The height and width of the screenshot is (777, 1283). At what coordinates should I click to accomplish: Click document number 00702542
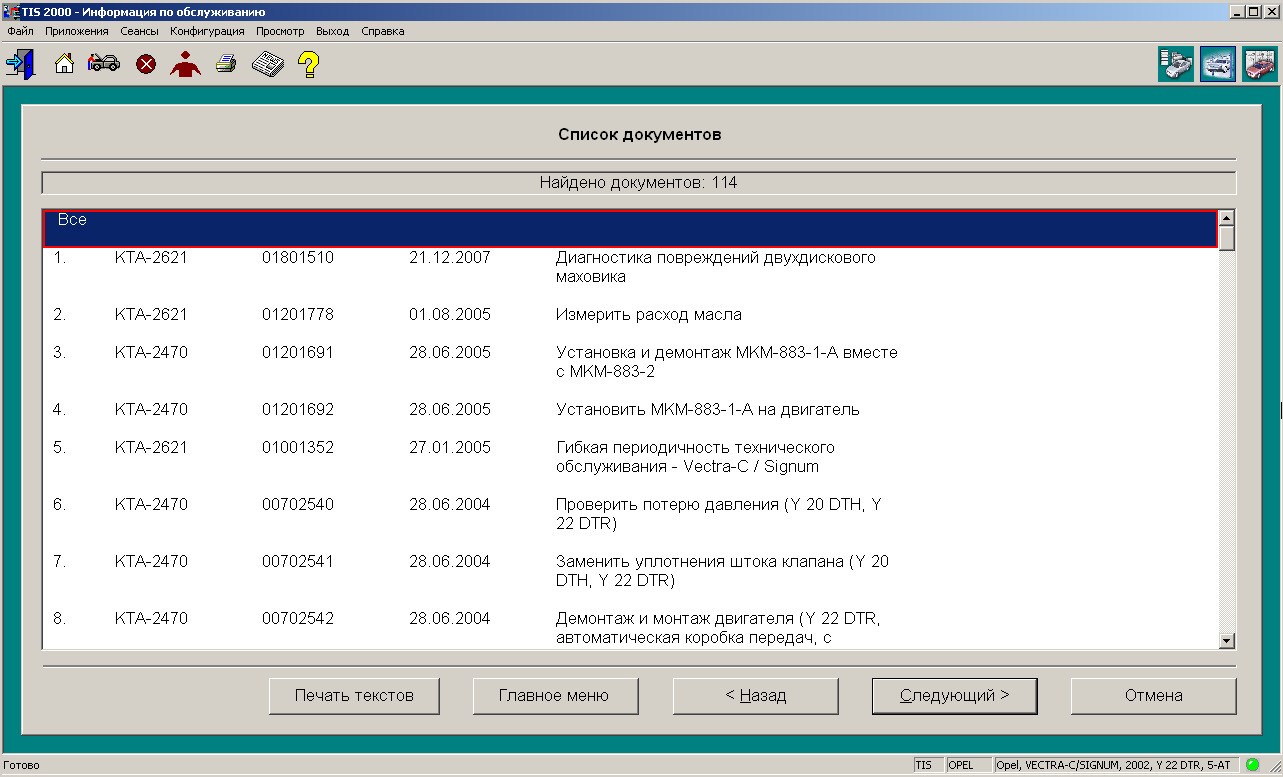click(298, 619)
